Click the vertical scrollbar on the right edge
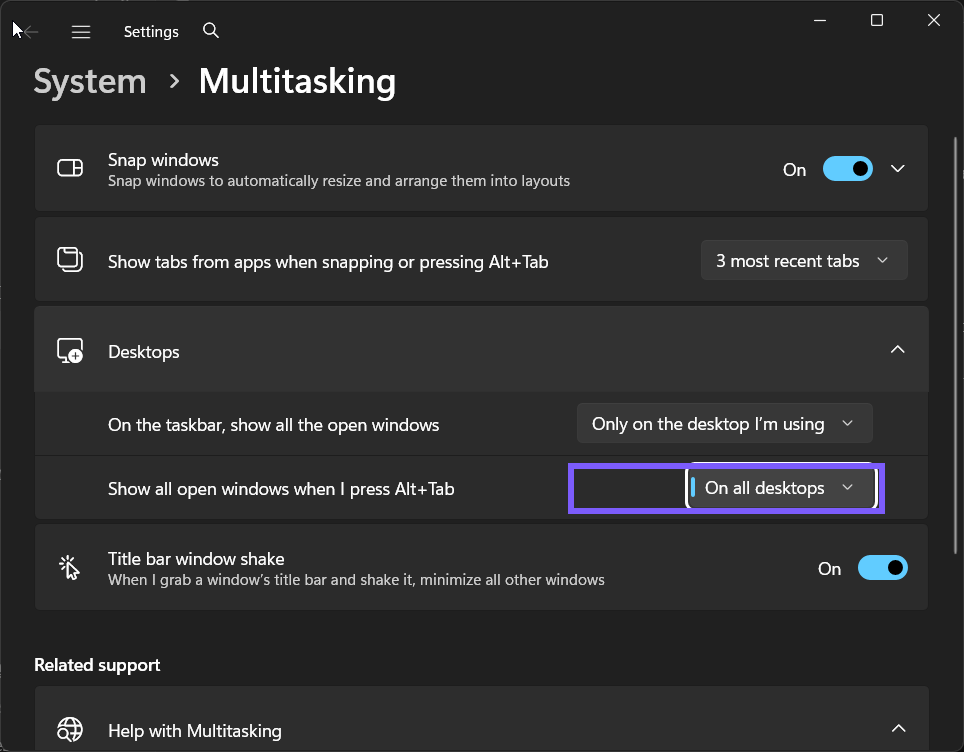This screenshot has width=964, height=752. (x=955, y=346)
